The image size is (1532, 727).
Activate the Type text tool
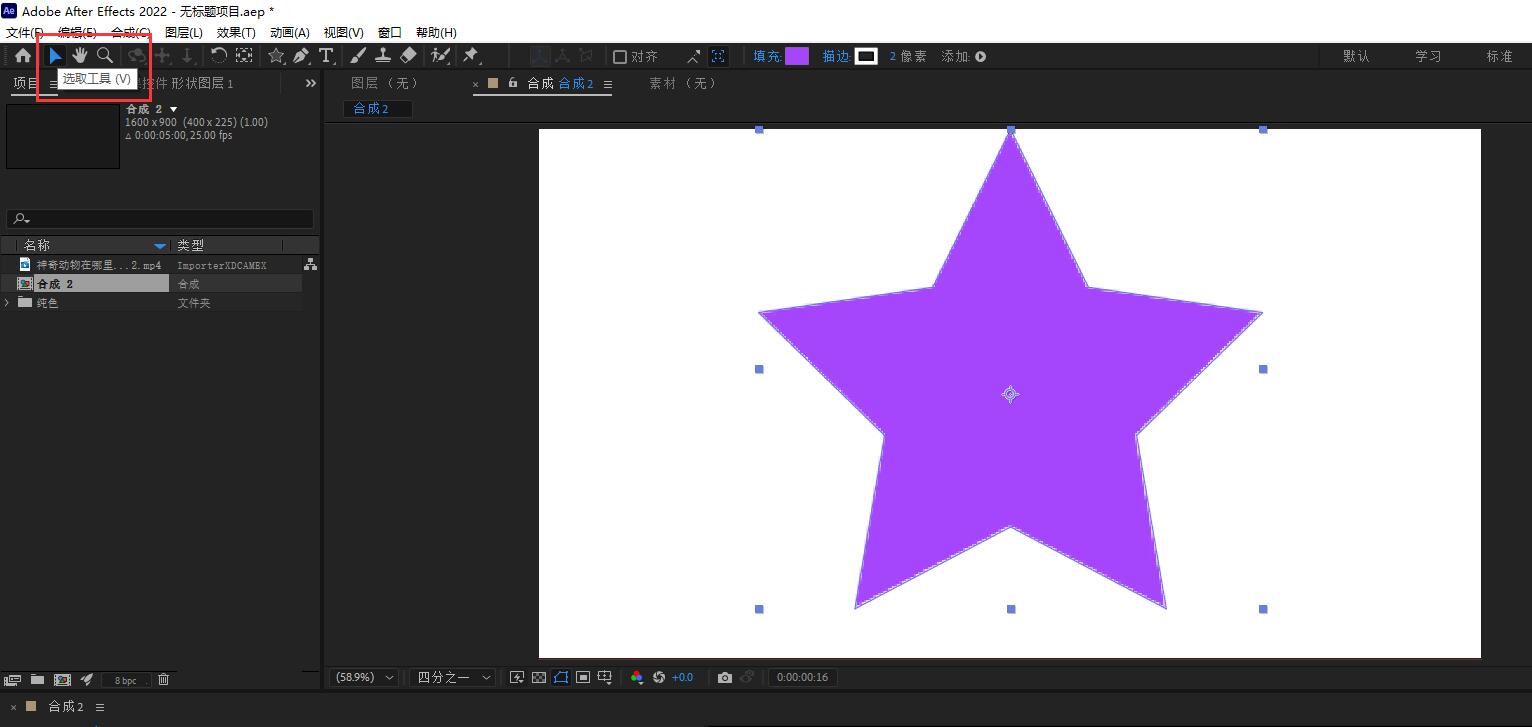(x=326, y=56)
